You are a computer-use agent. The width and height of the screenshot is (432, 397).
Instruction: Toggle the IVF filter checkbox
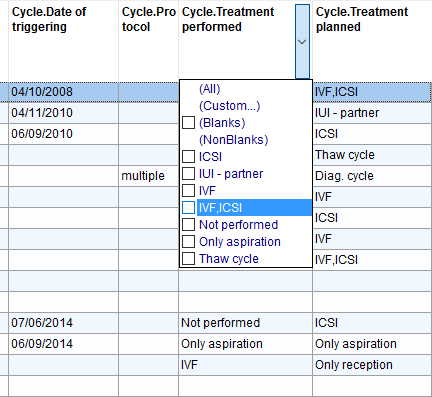[x=188, y=190]
